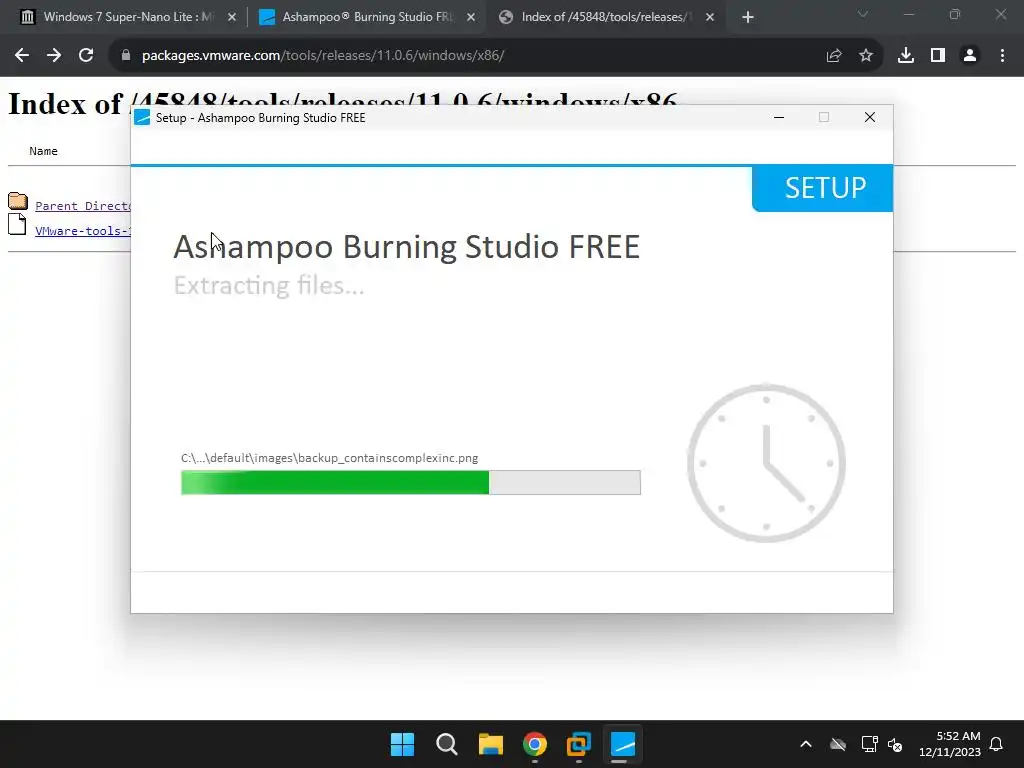
Task: Share this page using the share icon
Action: tap(834, 56)
